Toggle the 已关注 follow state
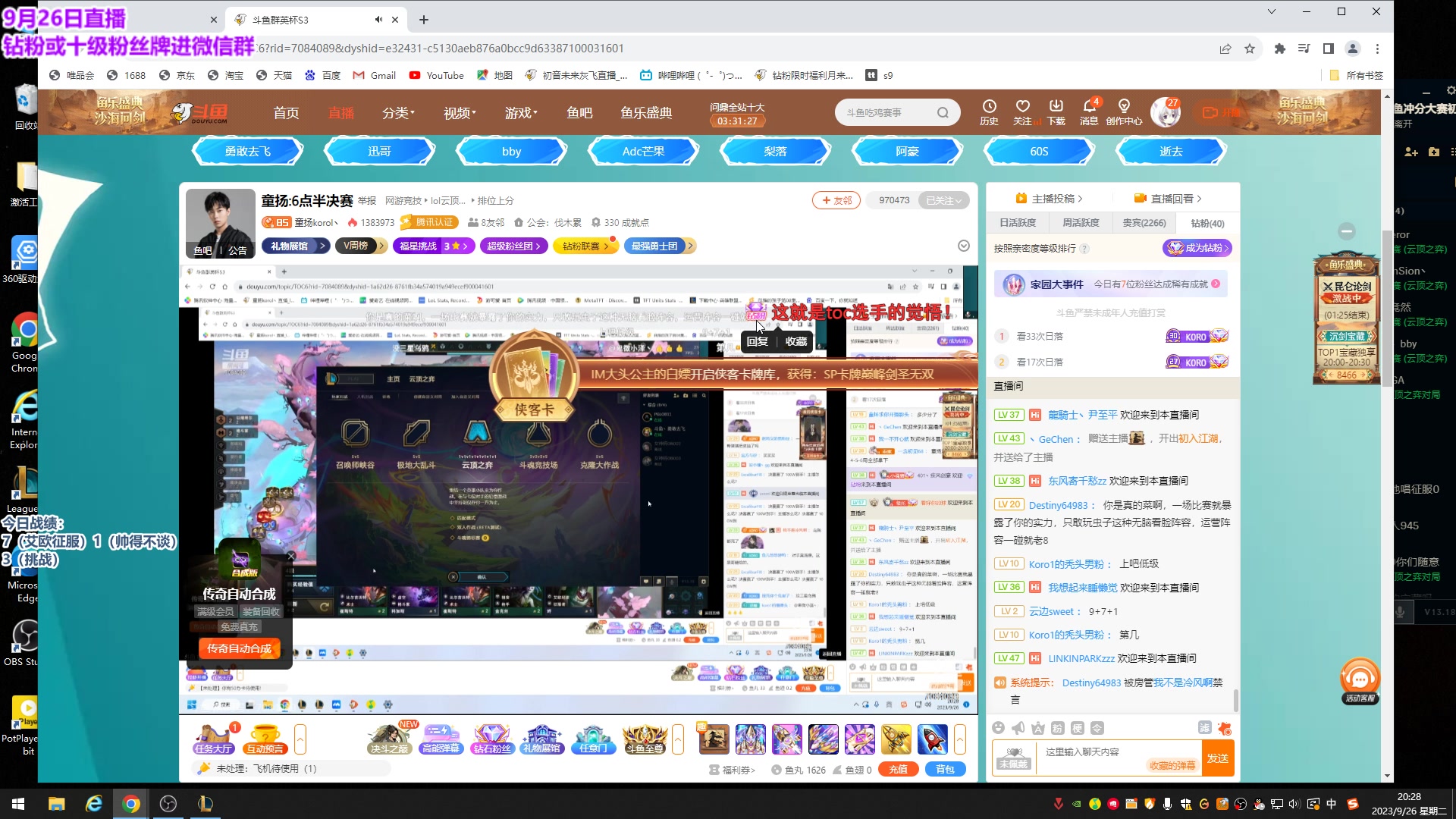 pos(943,199)
